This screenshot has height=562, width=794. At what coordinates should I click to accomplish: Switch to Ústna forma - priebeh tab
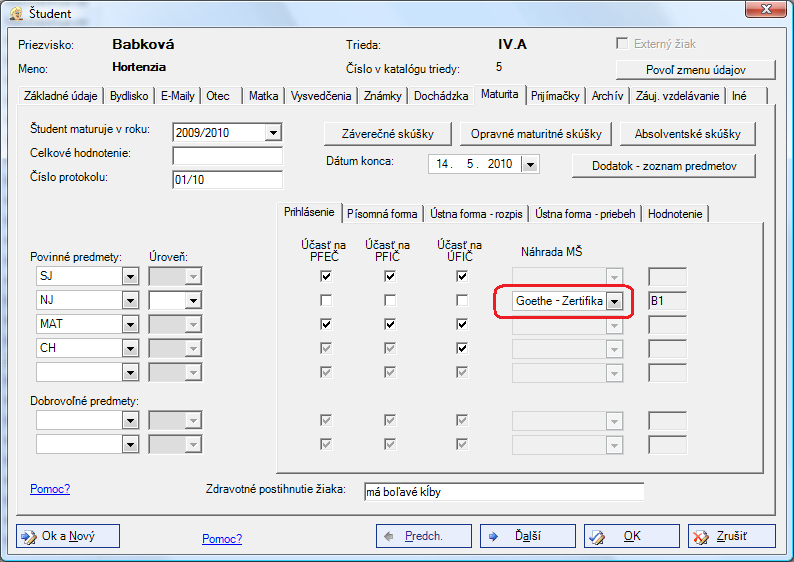tap(585, 214)
